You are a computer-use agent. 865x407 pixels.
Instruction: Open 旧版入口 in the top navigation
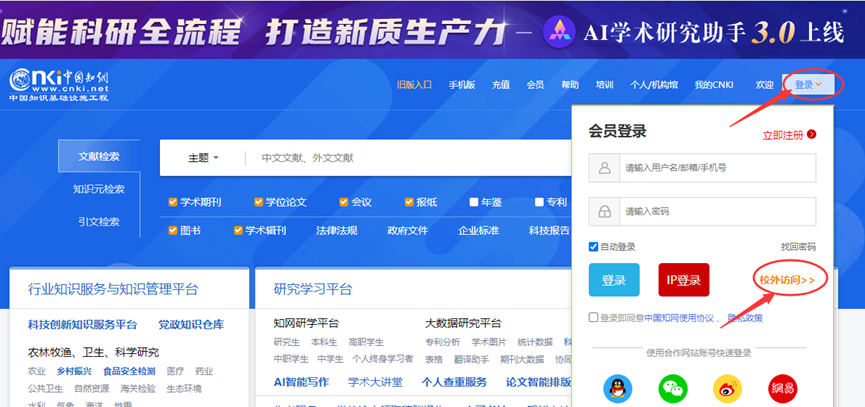coord(414,85)
